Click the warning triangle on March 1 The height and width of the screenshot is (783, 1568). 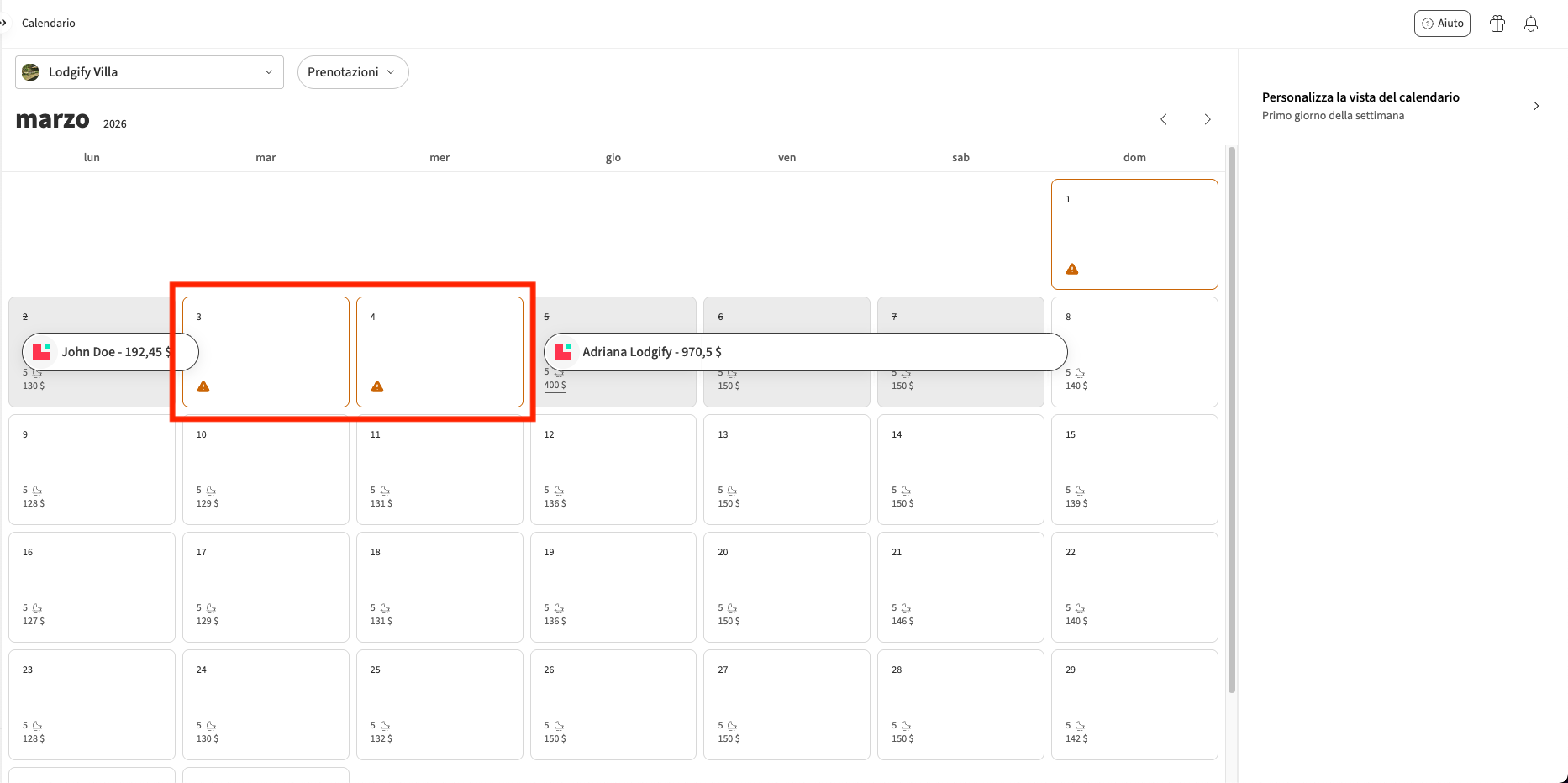tap(1072, 269)
